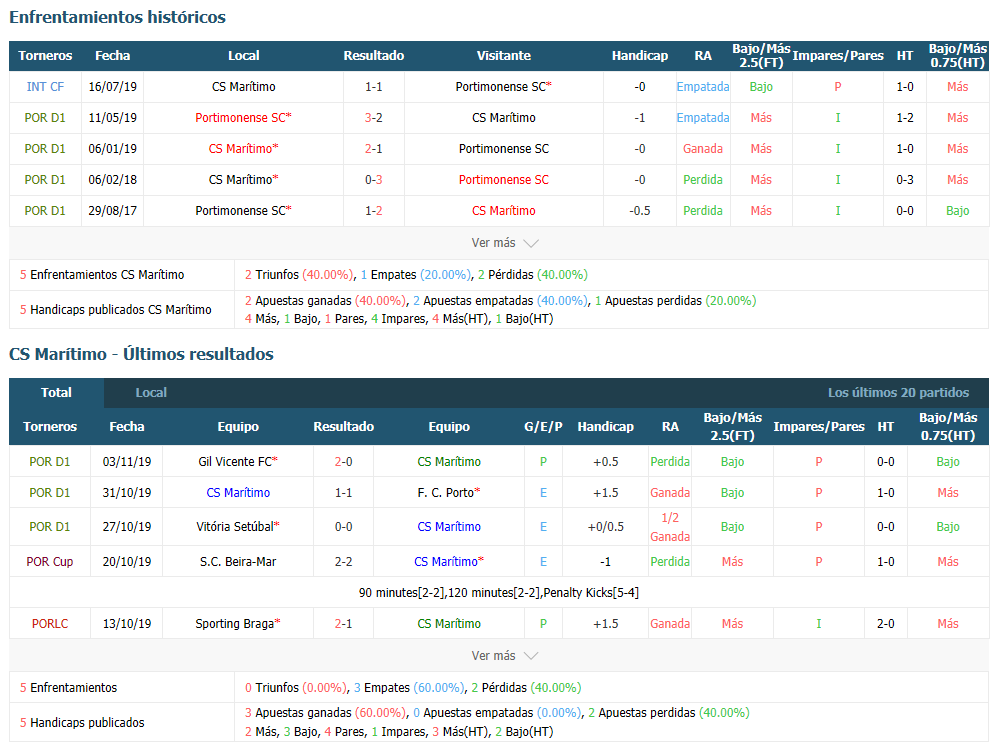Open POR D1 link for 03/11/19 match

(50, 462)
